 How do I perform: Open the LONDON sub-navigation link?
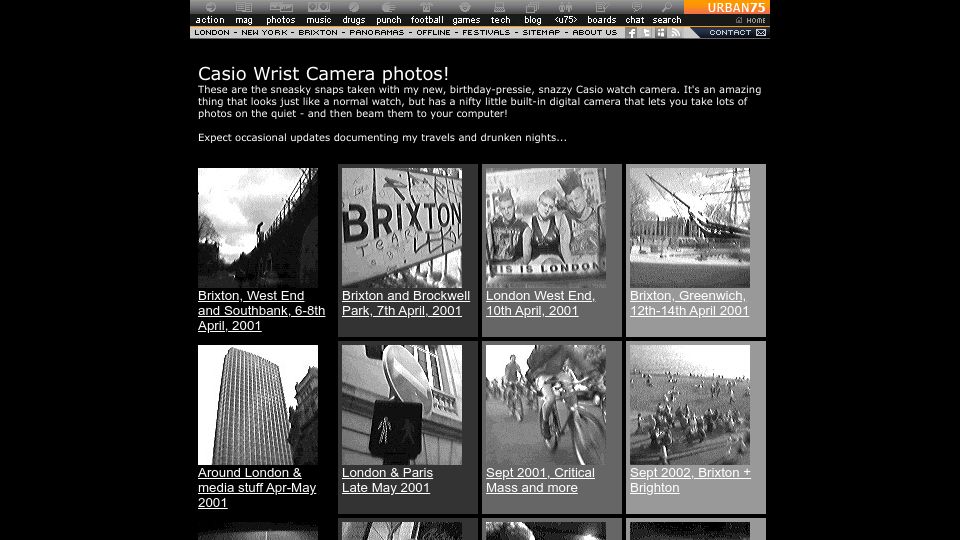tap(212, 32)
